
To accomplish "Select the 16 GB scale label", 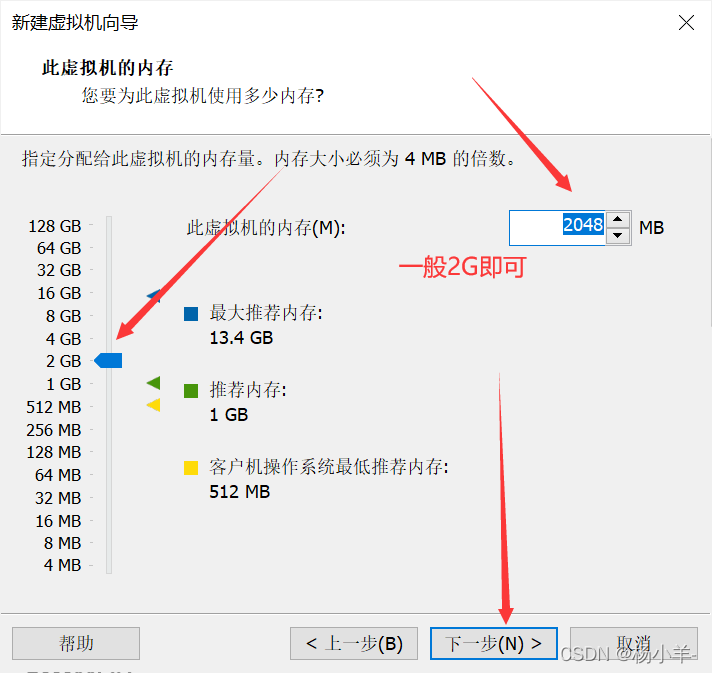I will tap(59, 293).
